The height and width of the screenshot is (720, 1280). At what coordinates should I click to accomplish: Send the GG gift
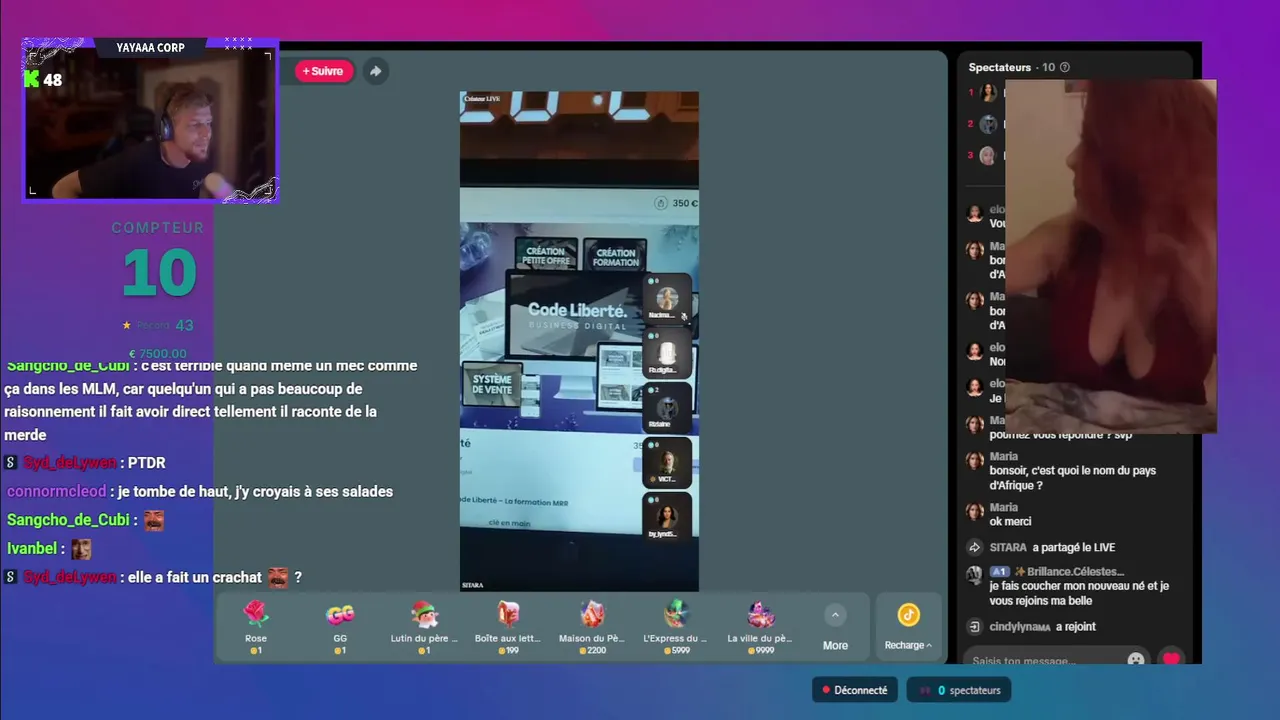(x=340, y=627)
